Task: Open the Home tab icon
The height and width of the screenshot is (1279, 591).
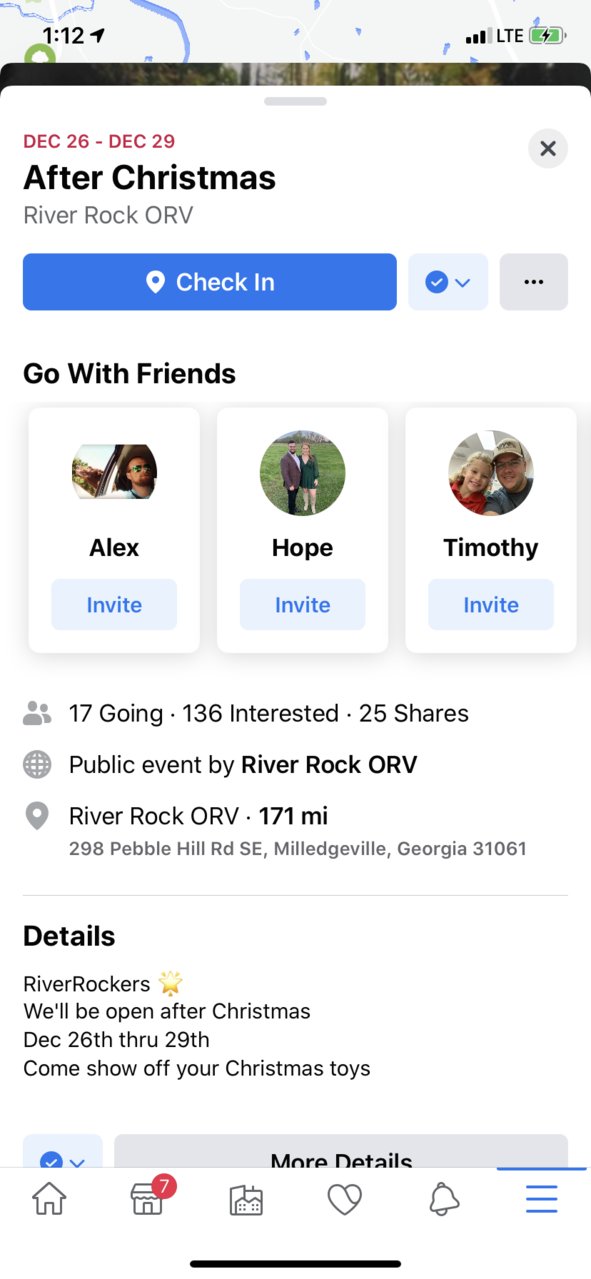Action: click(49, 1199)
